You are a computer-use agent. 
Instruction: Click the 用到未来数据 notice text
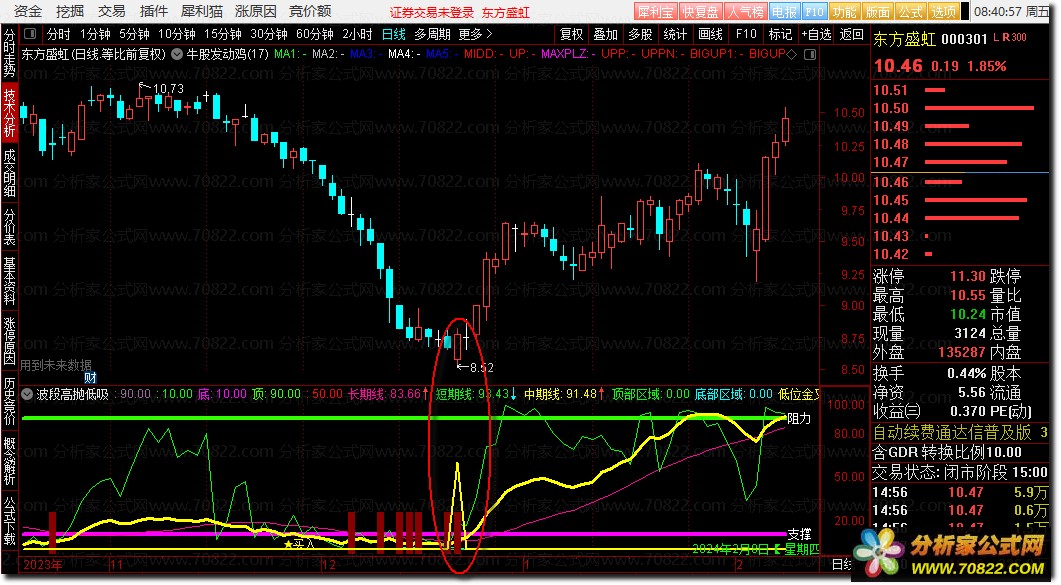(55, 365)
